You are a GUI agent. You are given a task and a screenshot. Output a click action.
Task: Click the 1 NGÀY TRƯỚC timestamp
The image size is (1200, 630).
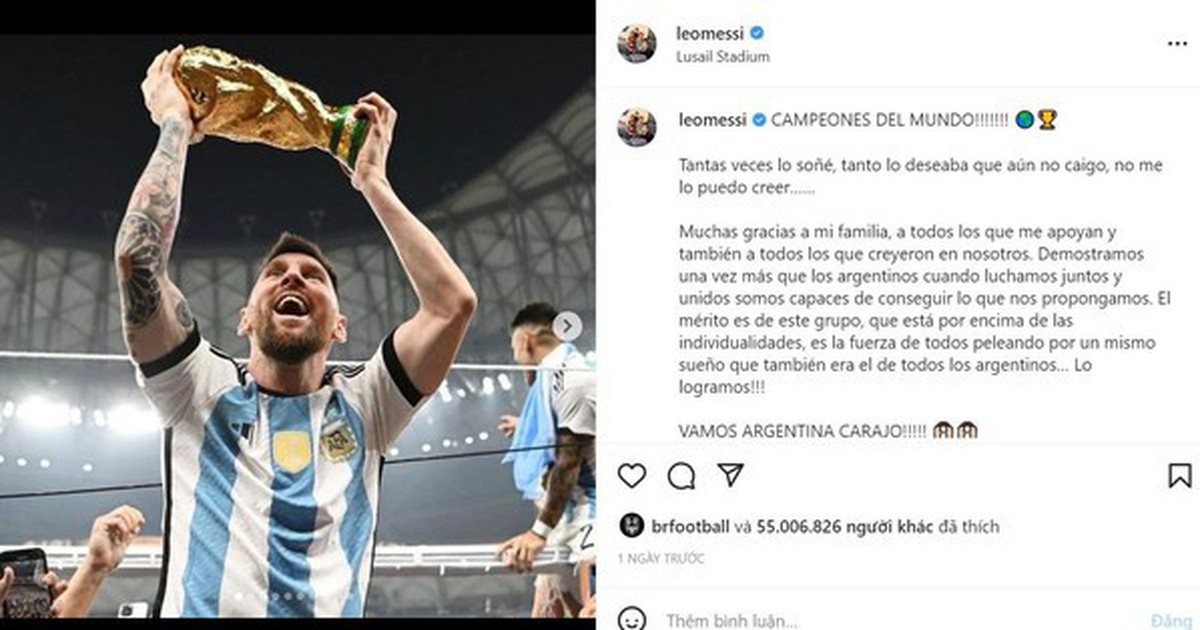(x=660, y=559)
